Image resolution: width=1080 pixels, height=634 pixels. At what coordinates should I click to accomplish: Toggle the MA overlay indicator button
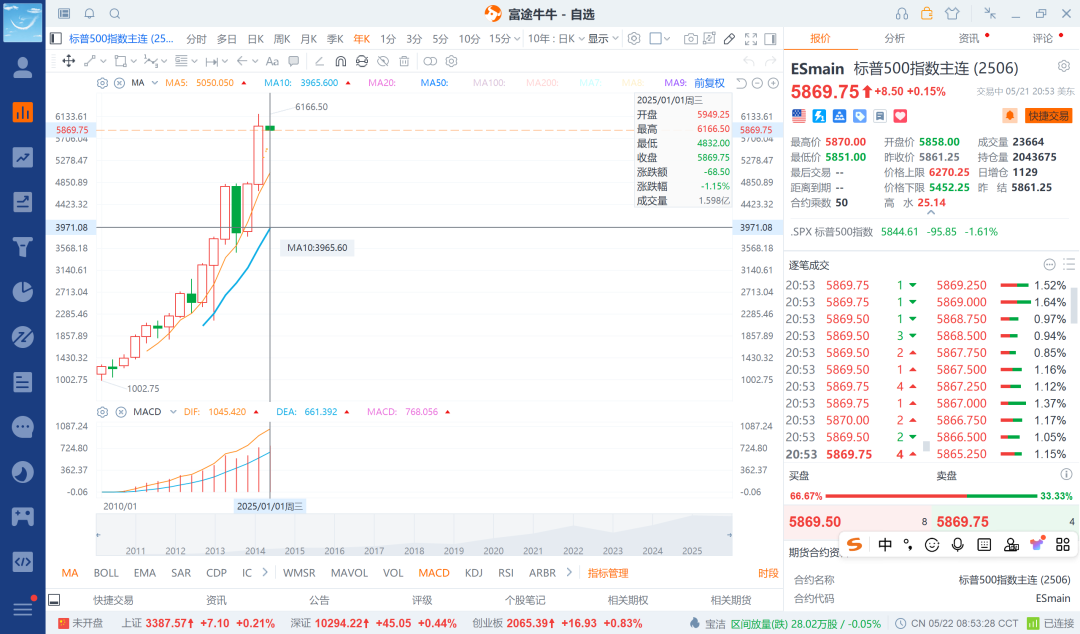pyautogui.click(x=70, y=573)
